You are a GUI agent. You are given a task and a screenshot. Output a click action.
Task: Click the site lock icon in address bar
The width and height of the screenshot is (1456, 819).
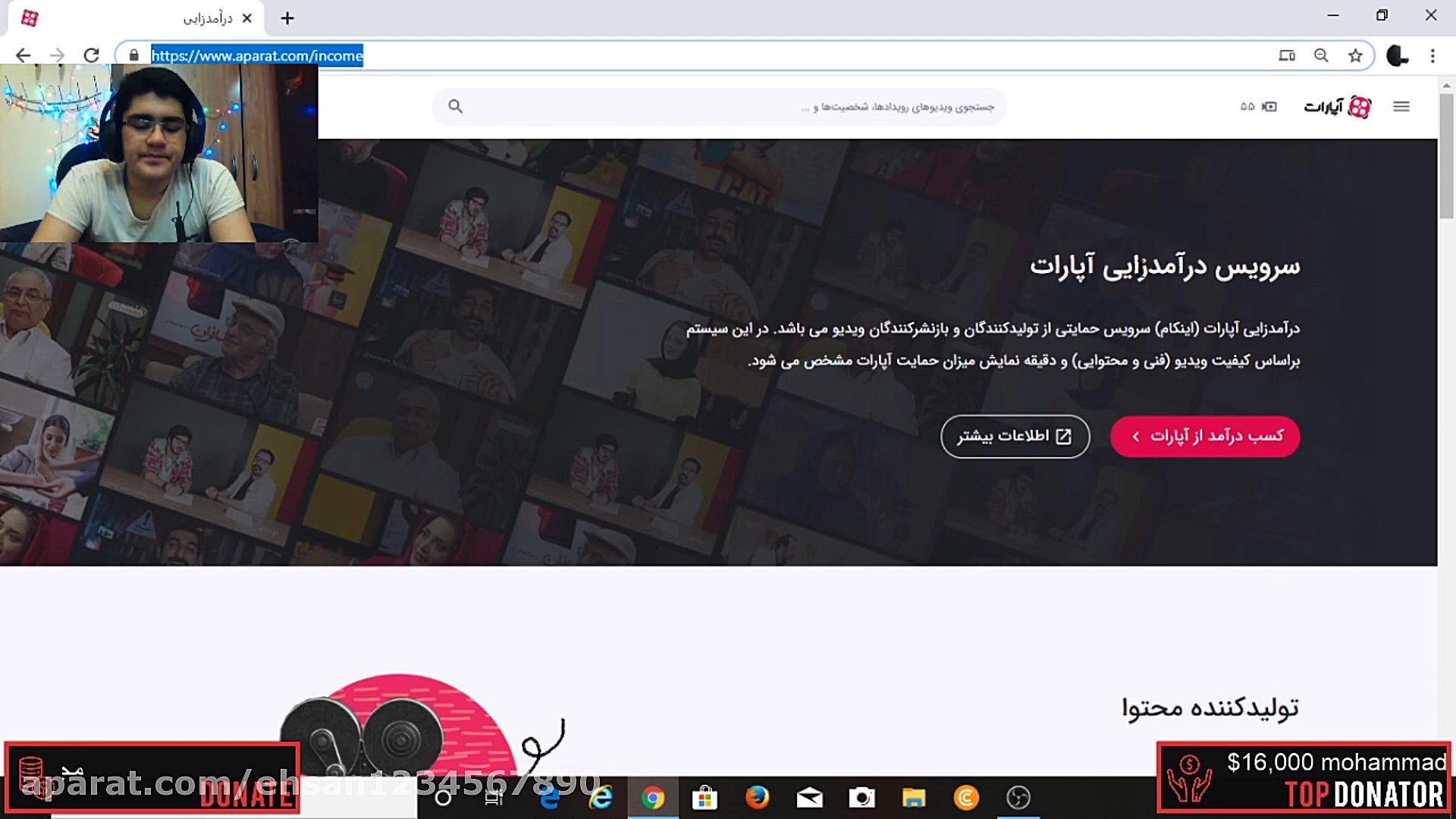pos(133,55)
